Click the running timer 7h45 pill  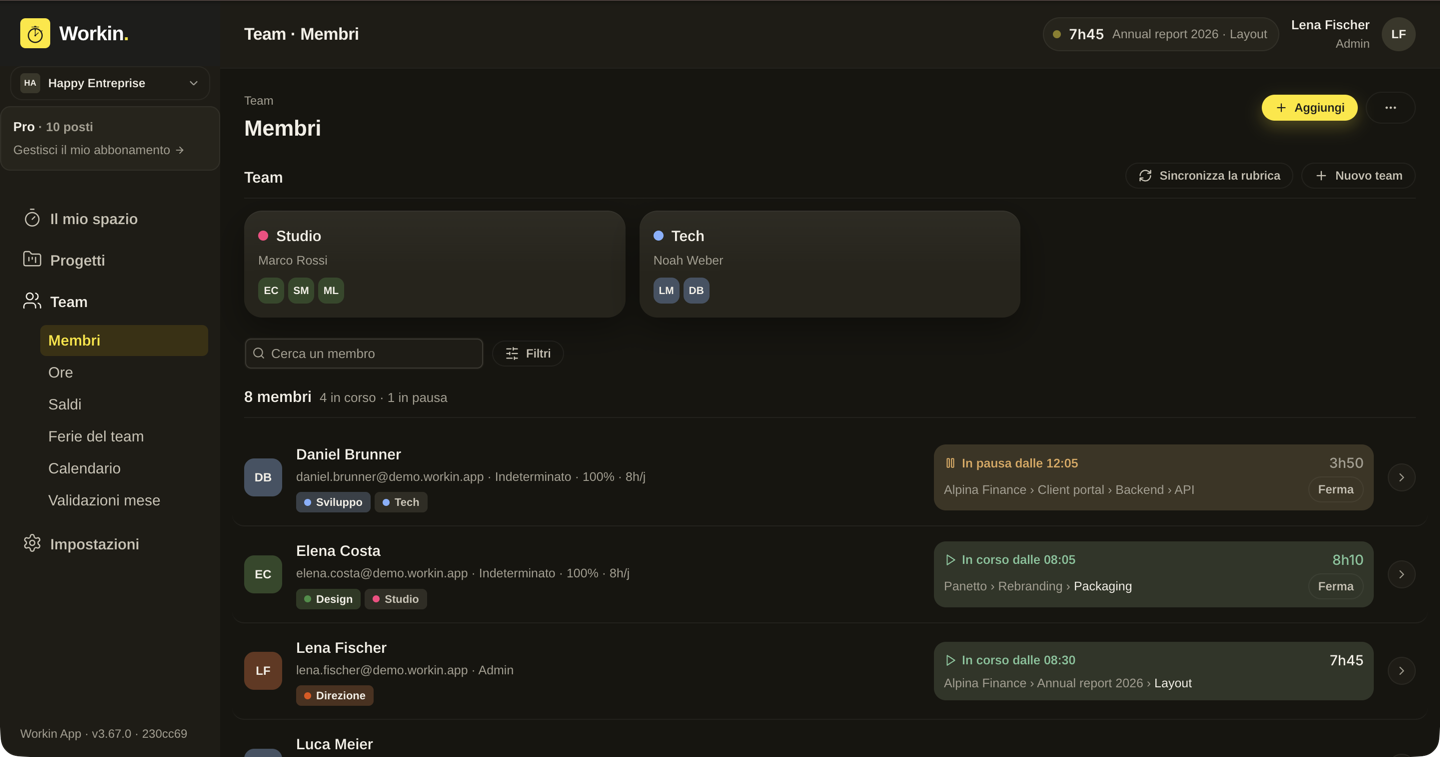pos(1161,34)
